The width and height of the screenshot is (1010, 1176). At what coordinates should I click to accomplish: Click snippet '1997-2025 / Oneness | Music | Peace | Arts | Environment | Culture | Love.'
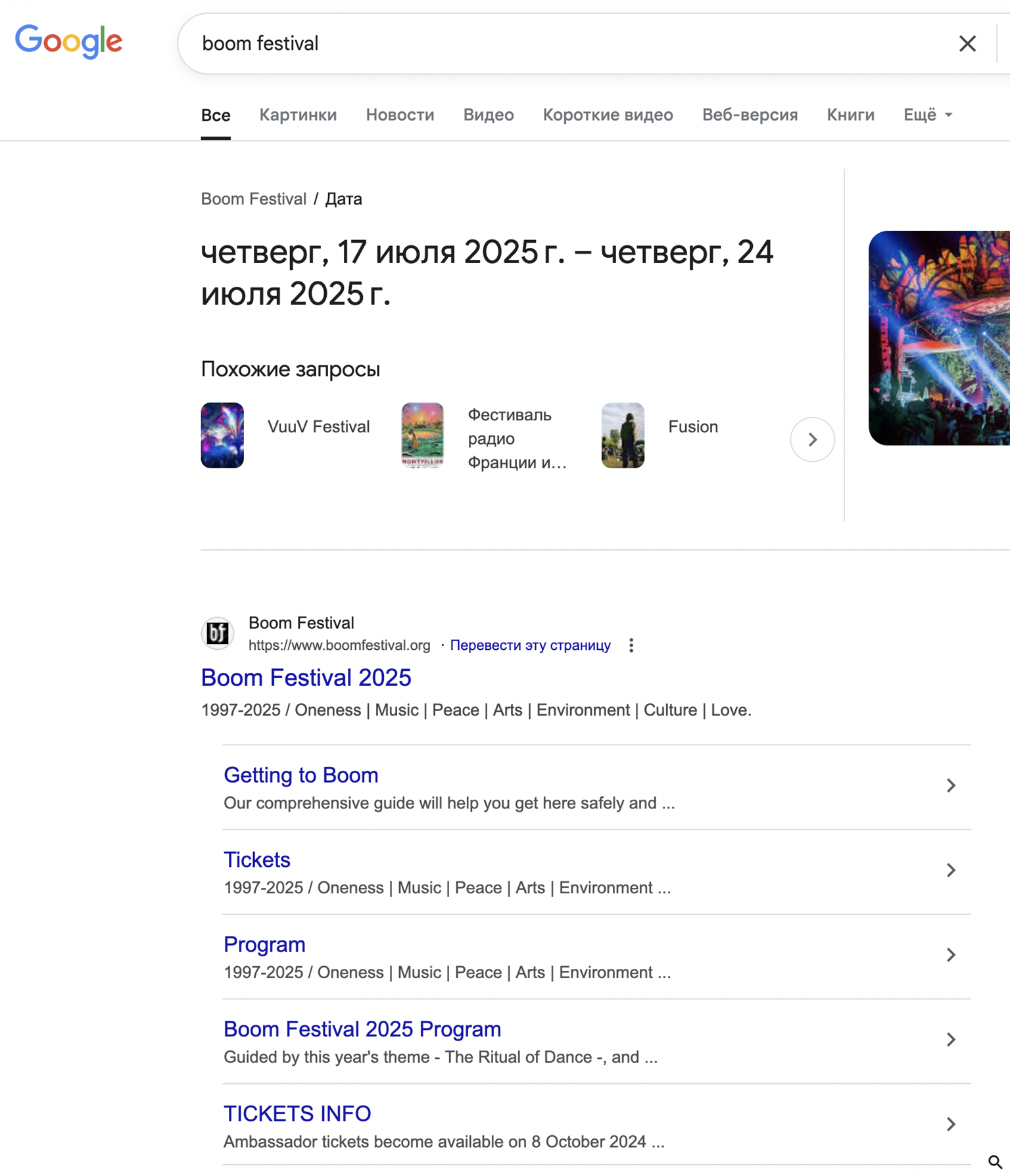(477, 710)
